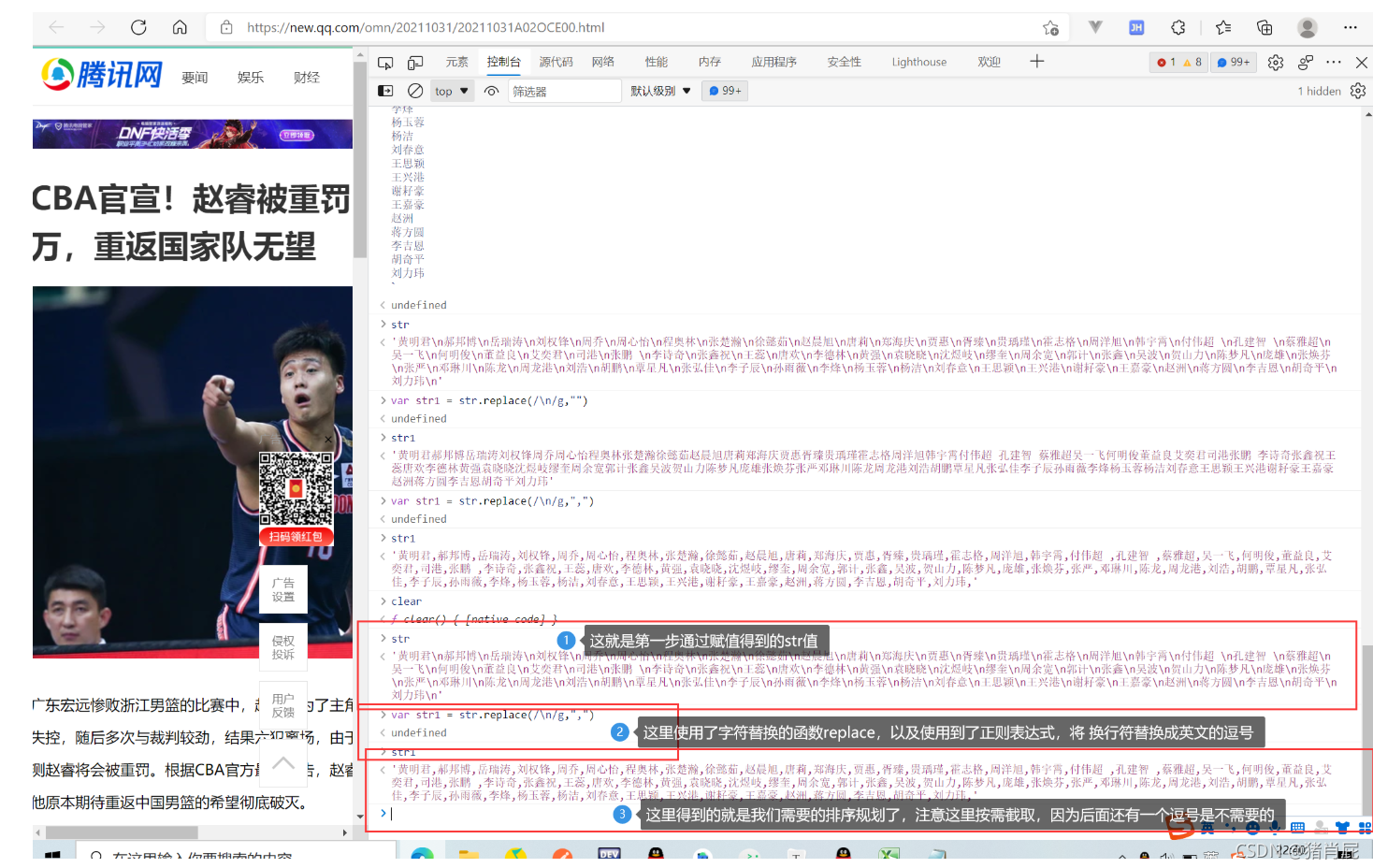This screenshot has height=868, width=1373.
Task: Activate the inspect element picker icon
Action: pos(385,63)
